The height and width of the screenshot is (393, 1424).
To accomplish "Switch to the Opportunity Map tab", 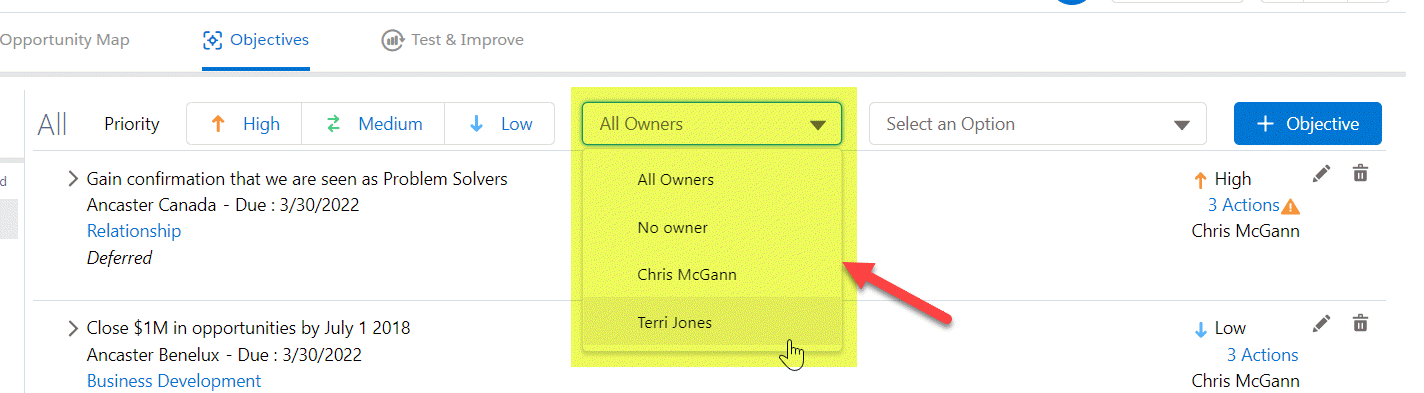I will tap(65, 40).
